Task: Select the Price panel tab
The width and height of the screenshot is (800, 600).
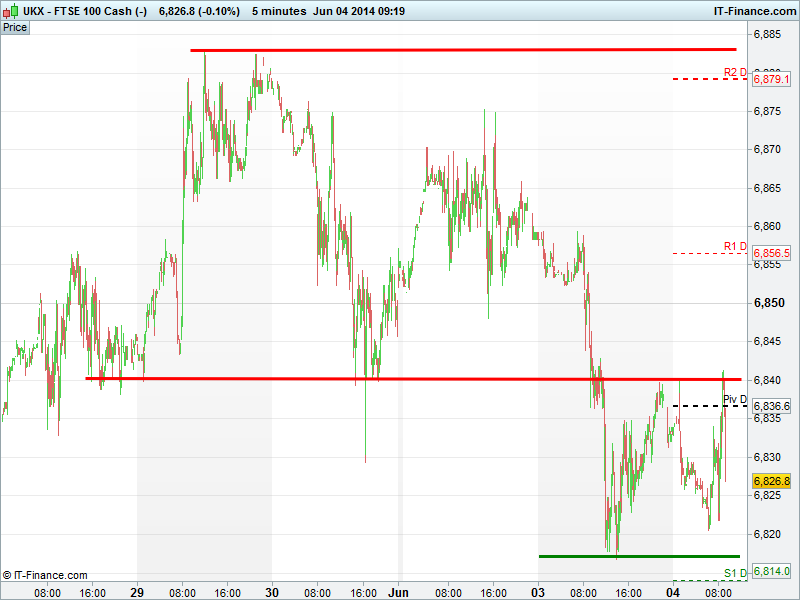Action: (15, 27)
